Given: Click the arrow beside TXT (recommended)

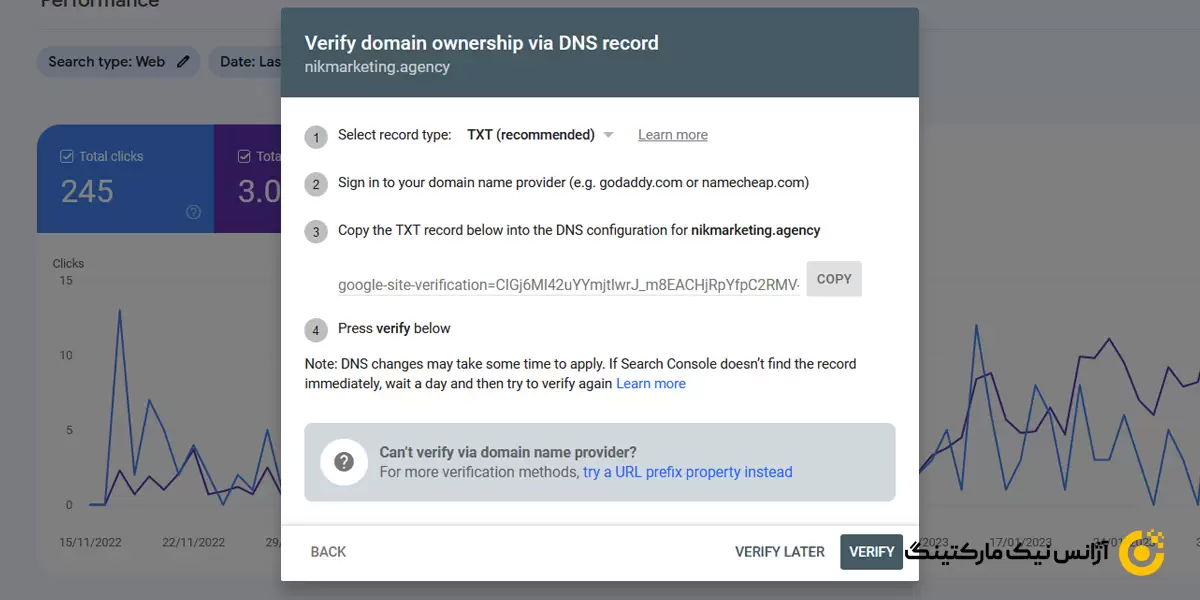Looking at the screenshot, I should click(x=608, y=135).
